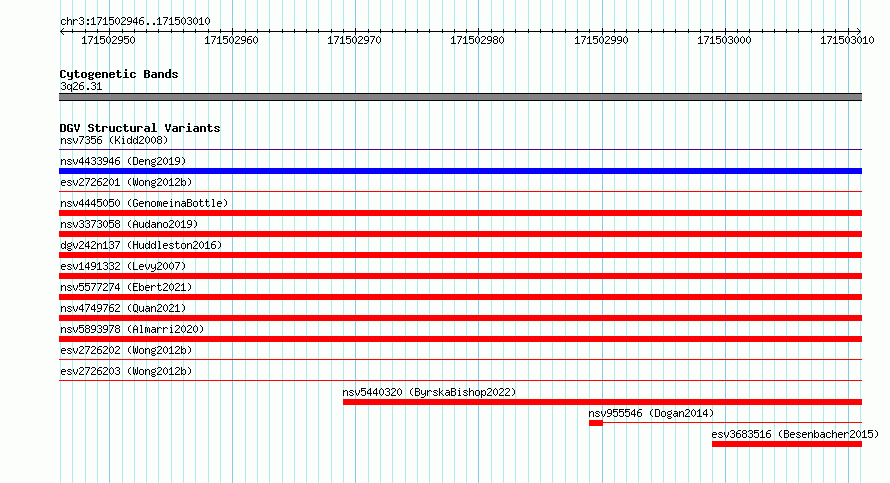Select the dgv242n137 (Huddleston2016) label
The image size is (890, 483).
click(x=141, y=245)
